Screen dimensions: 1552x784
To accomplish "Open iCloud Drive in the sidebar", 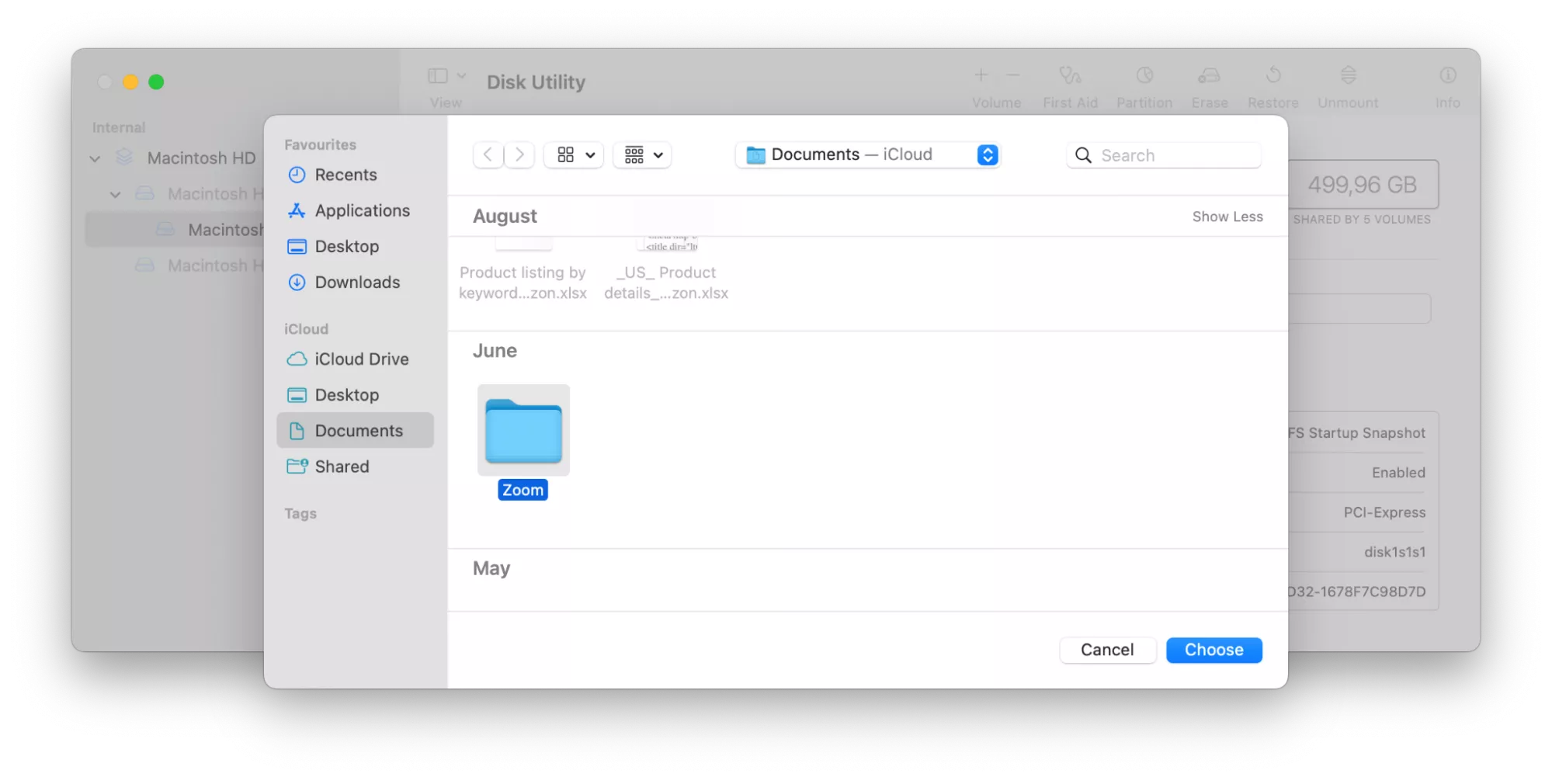I will point(361,359).
